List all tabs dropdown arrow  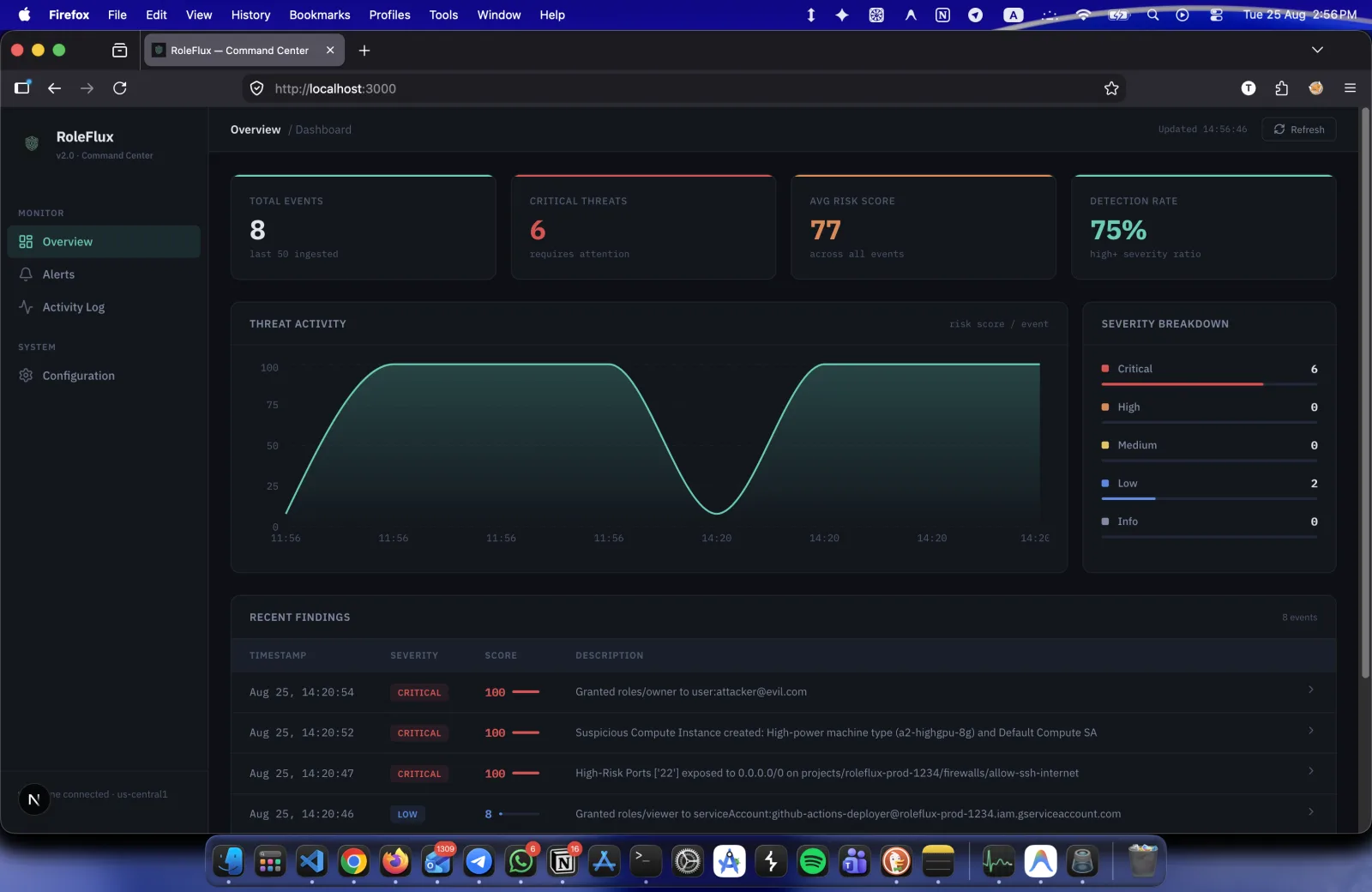coord(1317,51)
